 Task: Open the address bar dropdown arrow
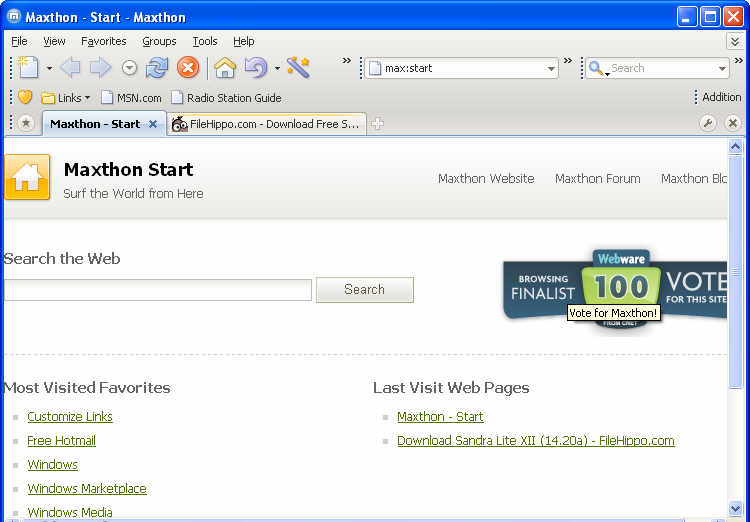(x=551, y=69)
